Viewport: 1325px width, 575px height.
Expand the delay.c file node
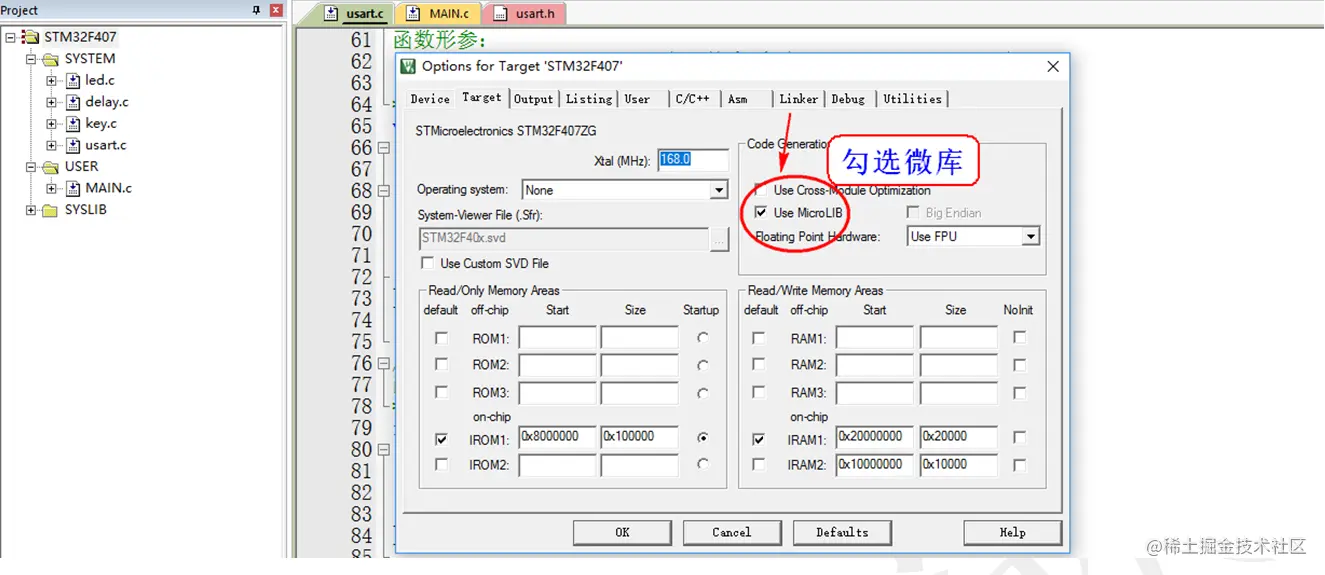52,102
